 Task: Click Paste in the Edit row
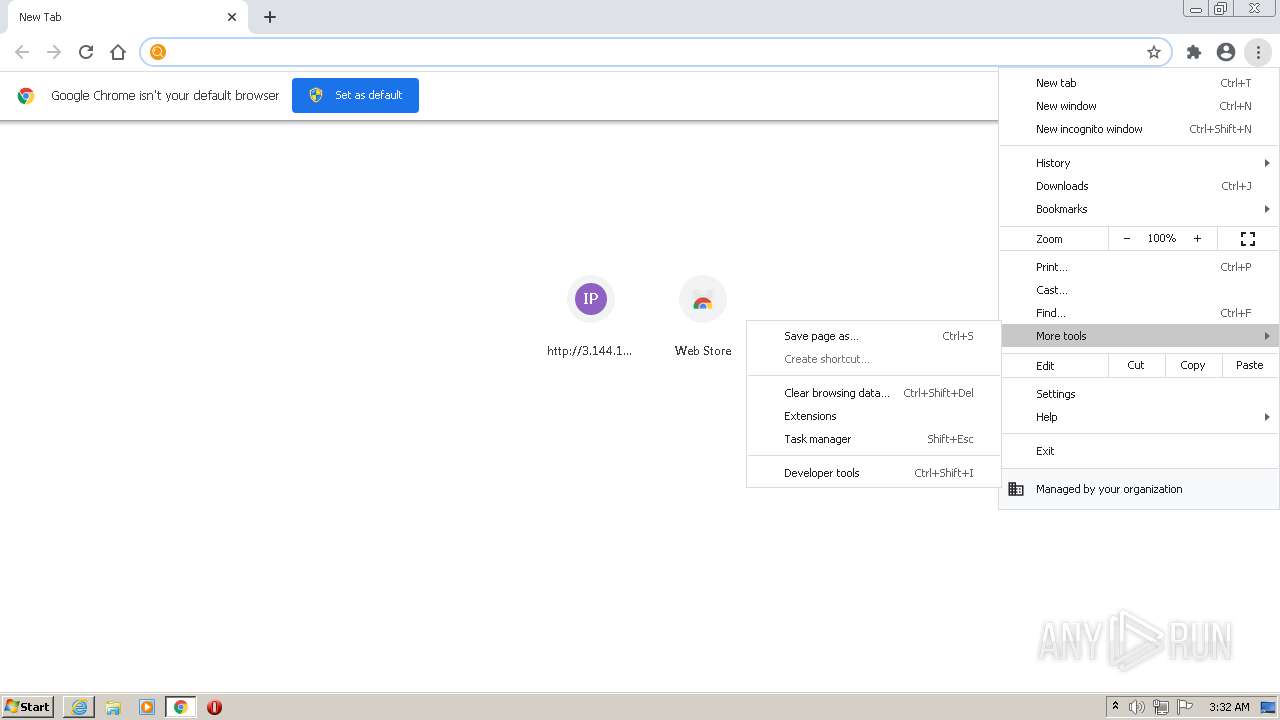[1250, 365]
